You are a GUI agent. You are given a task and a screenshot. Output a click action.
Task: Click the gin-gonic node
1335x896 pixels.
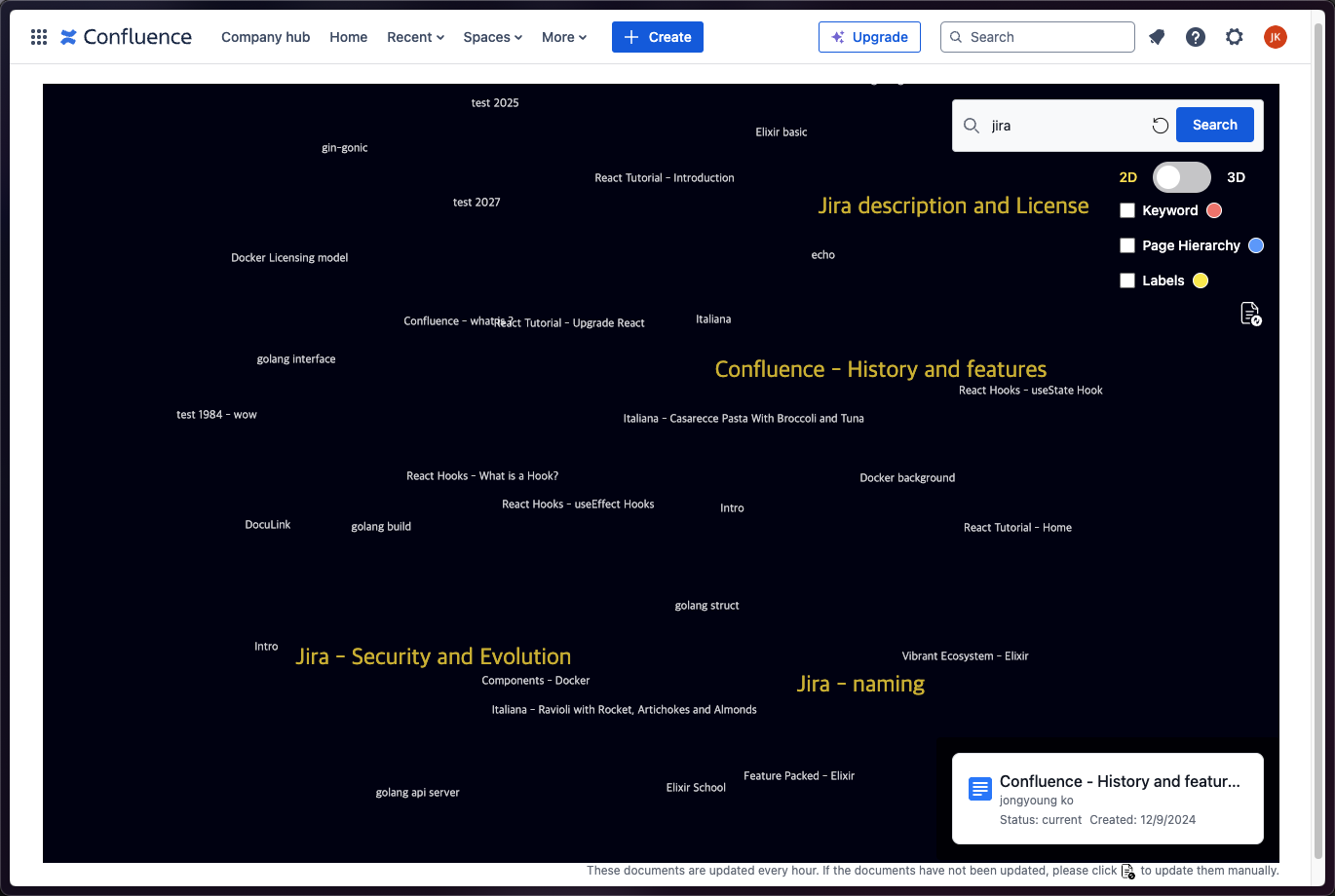(345, 148)
